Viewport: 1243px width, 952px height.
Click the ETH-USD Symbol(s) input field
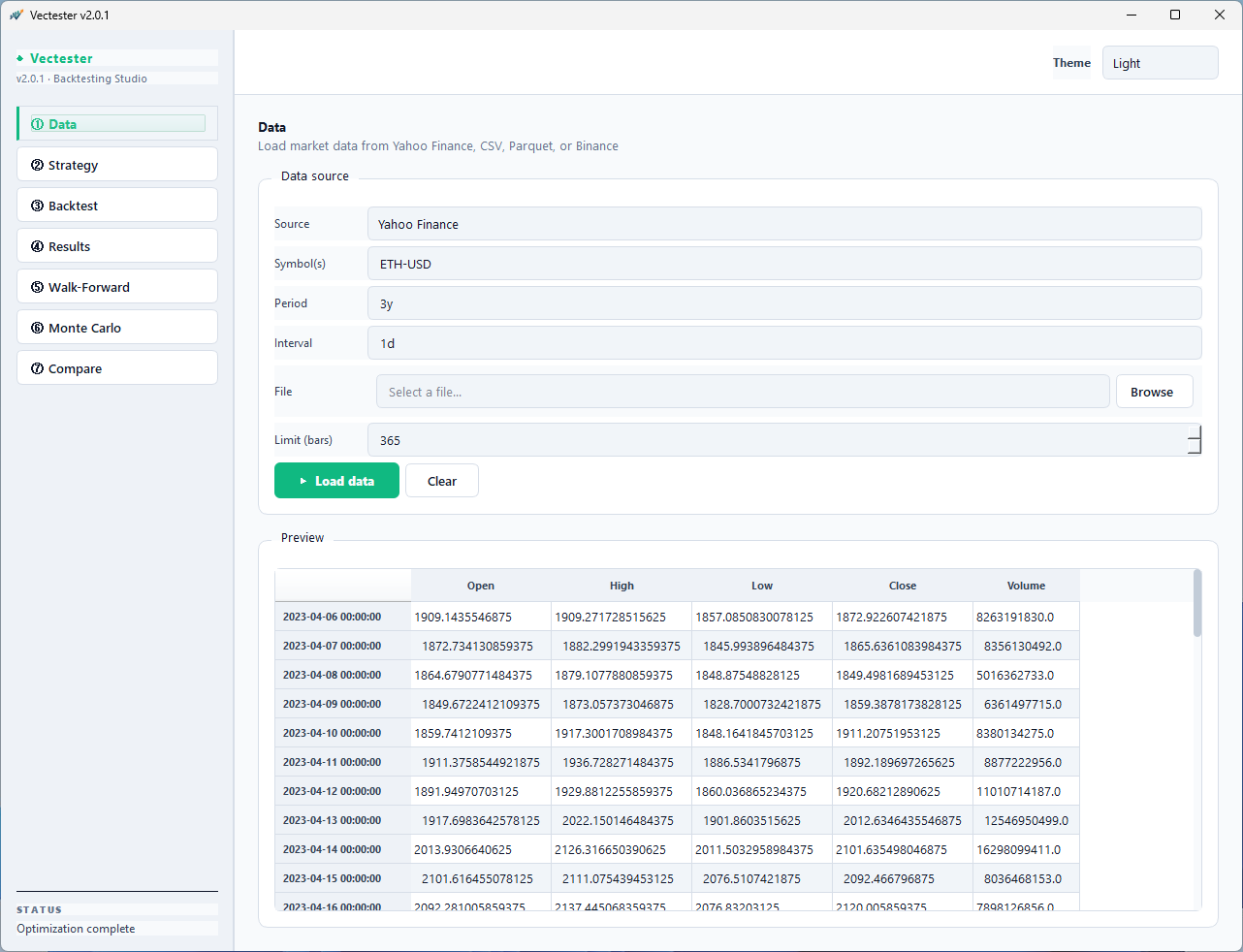(785, 263)
